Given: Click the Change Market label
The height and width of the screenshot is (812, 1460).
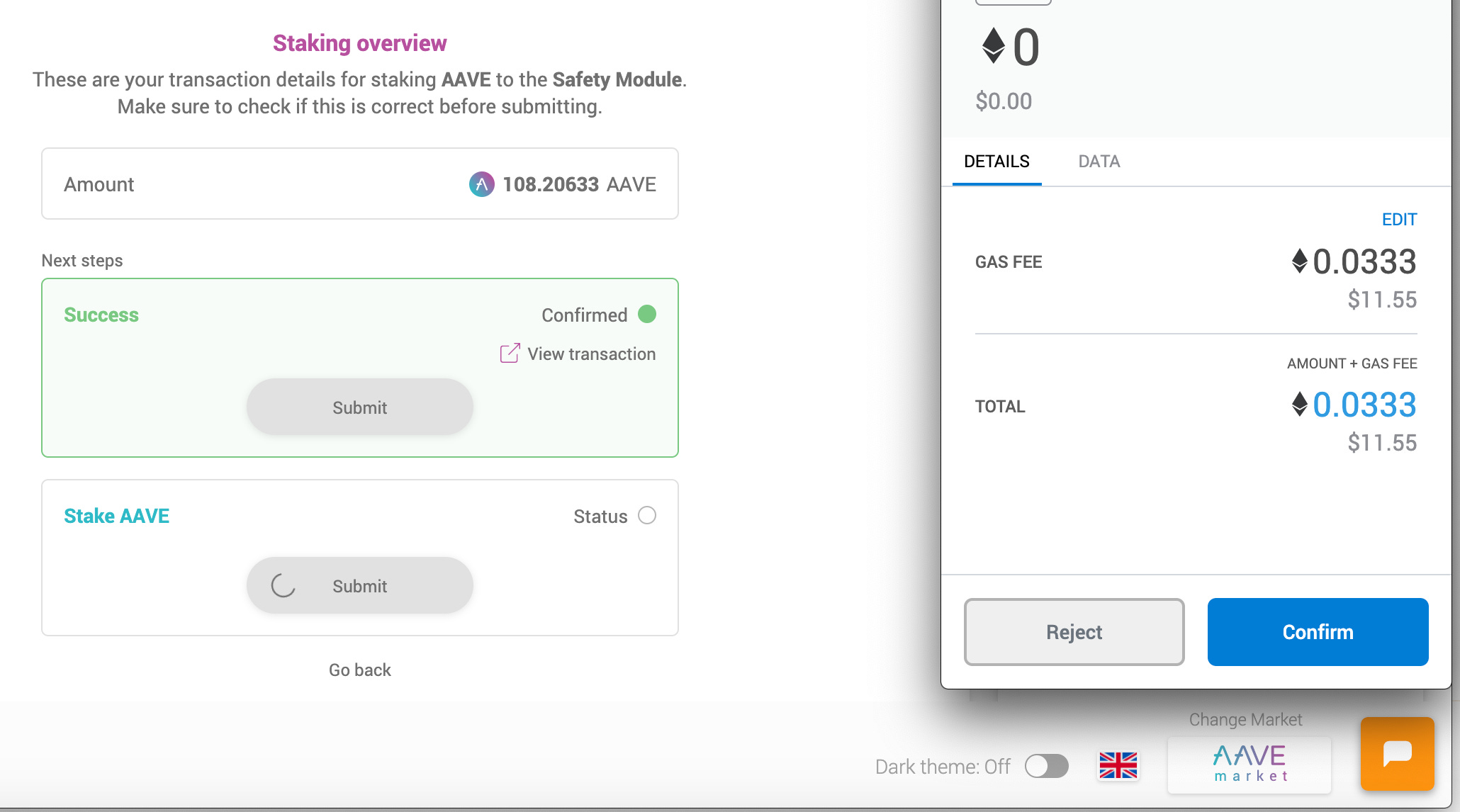Looking at the screenshot, I should click(1245, 719).
